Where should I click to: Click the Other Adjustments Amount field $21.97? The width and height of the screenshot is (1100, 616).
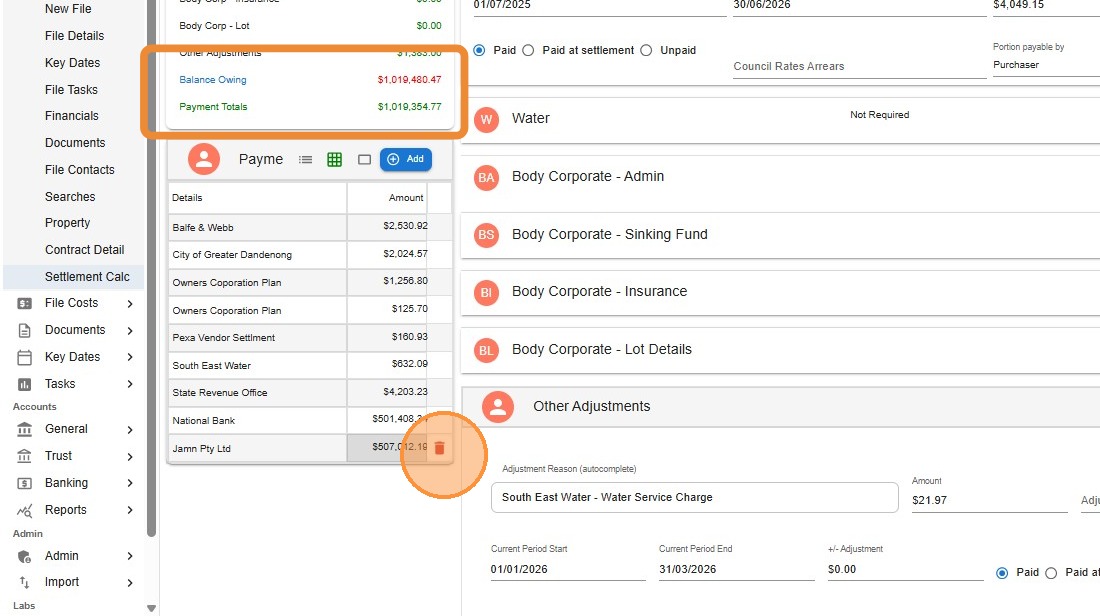pyautogui.click(x=989, y=500)
